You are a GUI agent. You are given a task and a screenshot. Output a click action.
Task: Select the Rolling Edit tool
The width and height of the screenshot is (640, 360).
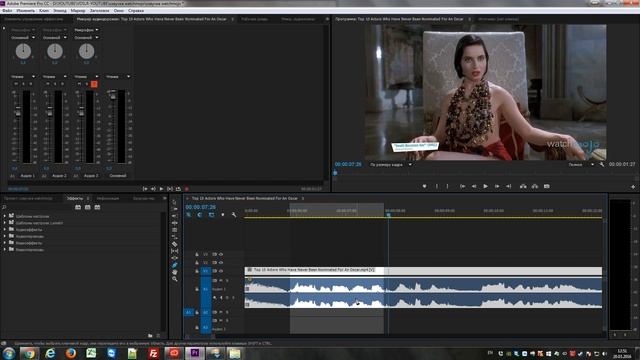[x=175, y=223]
